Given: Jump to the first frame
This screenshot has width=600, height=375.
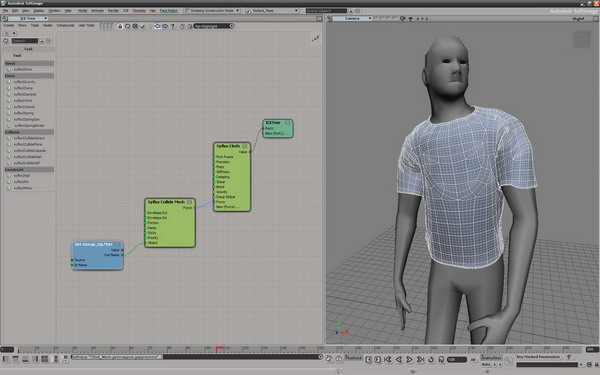Looking at the screenshot, I should coord(388,359).
